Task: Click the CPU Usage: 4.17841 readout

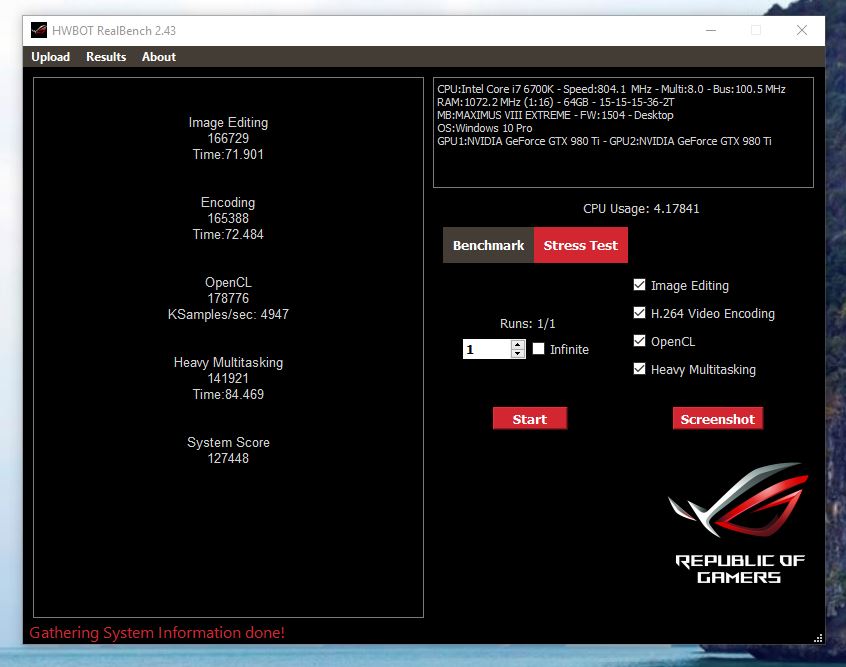Action: pyautogui.click(x=641, y=209)
